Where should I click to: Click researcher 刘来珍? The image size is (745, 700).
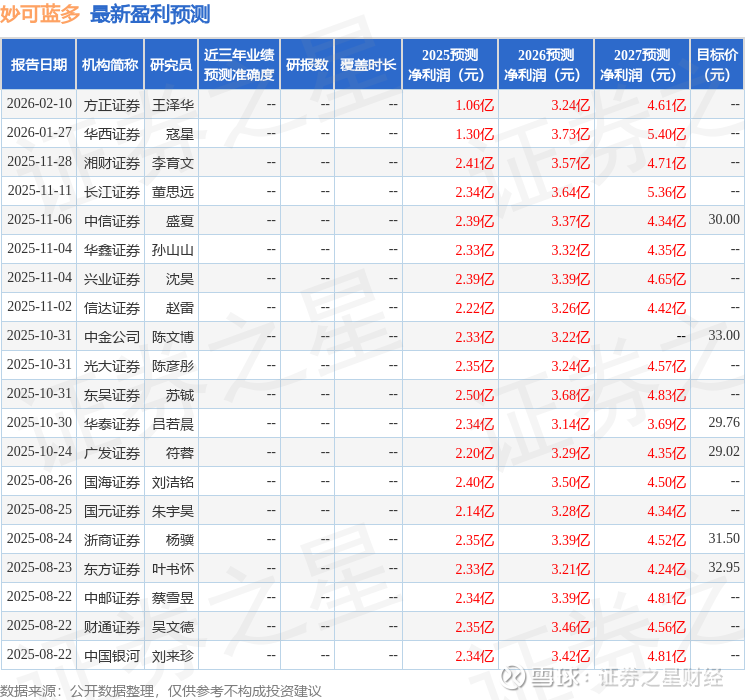(x=172, y=656)
